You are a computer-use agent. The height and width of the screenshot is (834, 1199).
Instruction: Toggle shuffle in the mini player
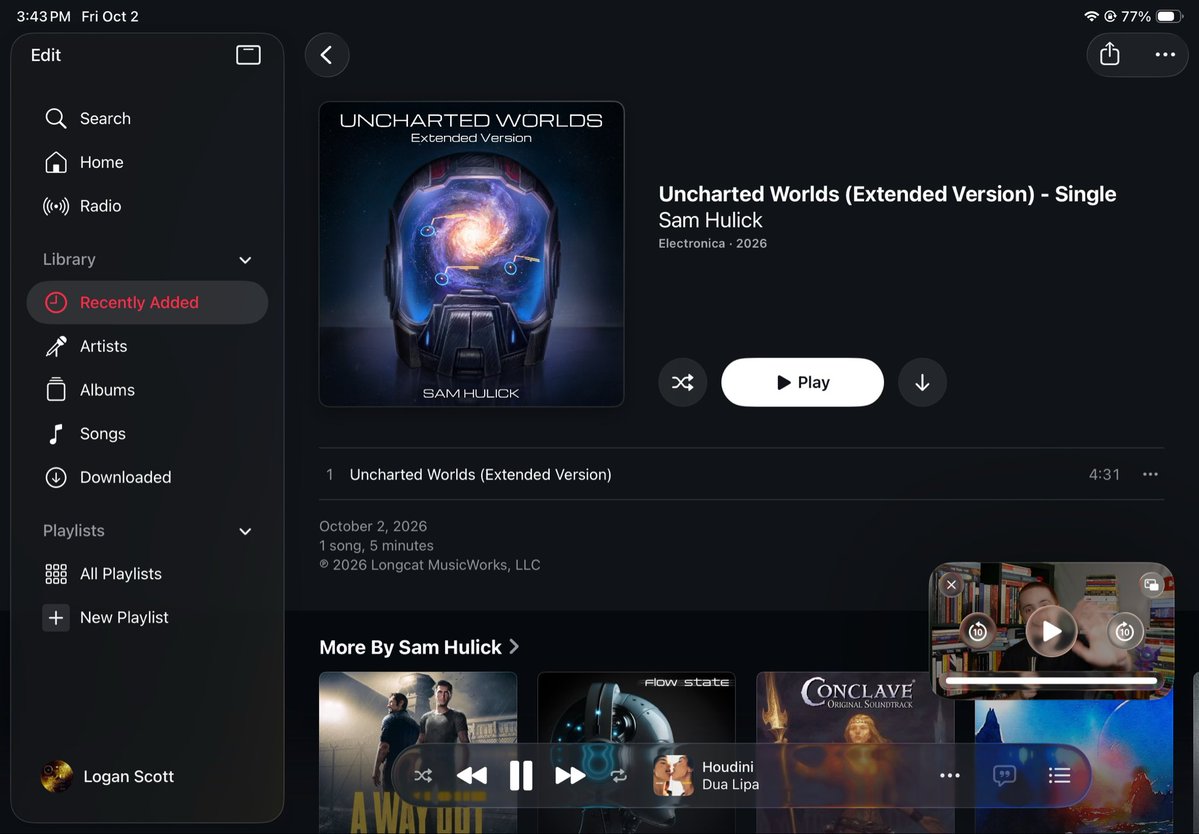click(x=423, y=776)
